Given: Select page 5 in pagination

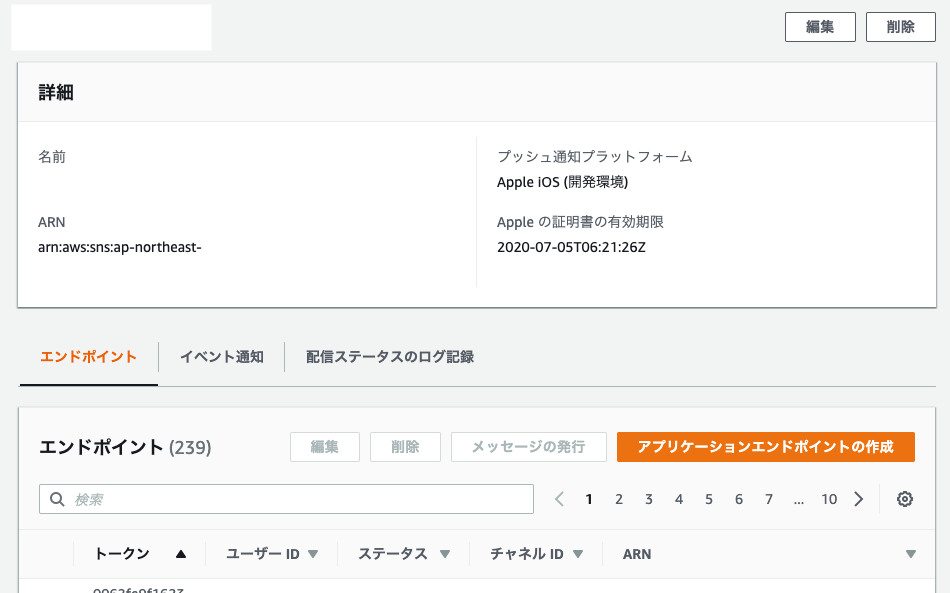Looking at the screenshot, I should coord(709,499).
